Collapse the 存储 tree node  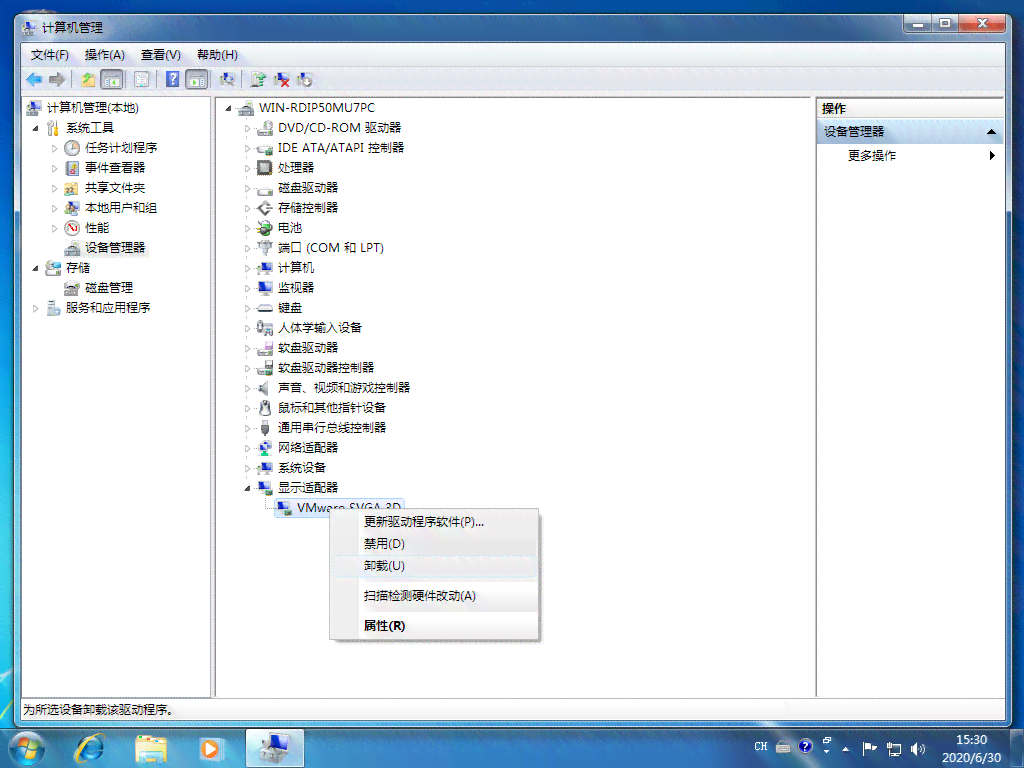35,268
